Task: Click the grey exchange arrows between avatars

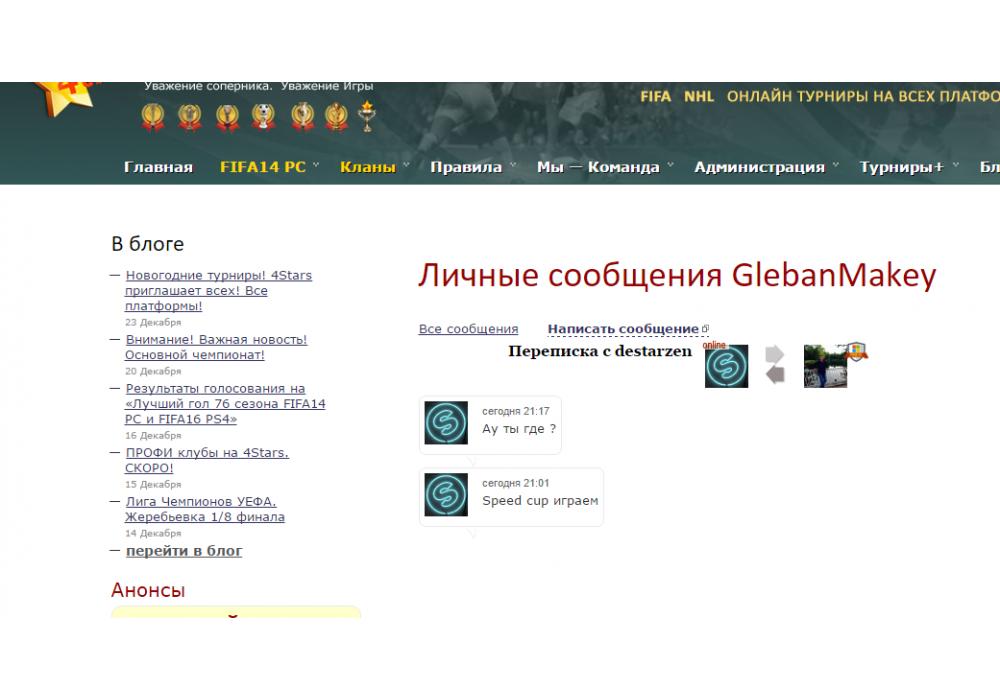Action: click(x=775, y=365)
